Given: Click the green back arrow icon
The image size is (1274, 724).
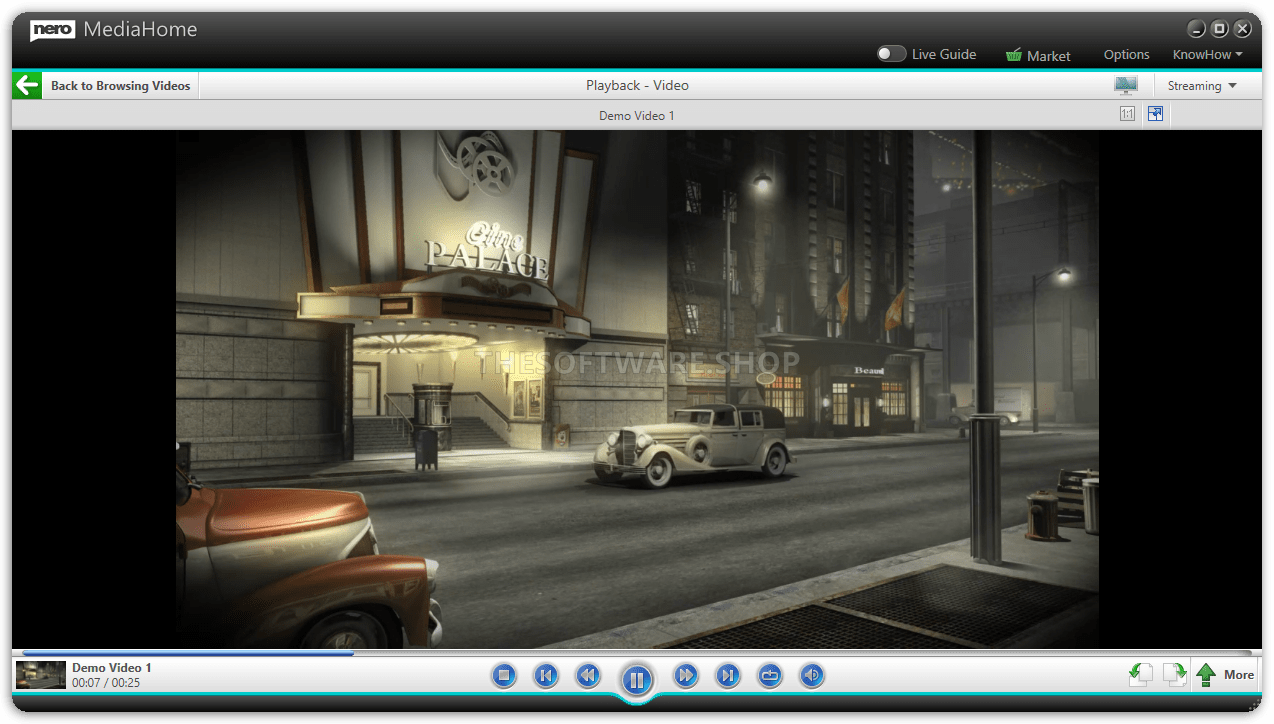Looking at the screenshot, I should (27, 85).
